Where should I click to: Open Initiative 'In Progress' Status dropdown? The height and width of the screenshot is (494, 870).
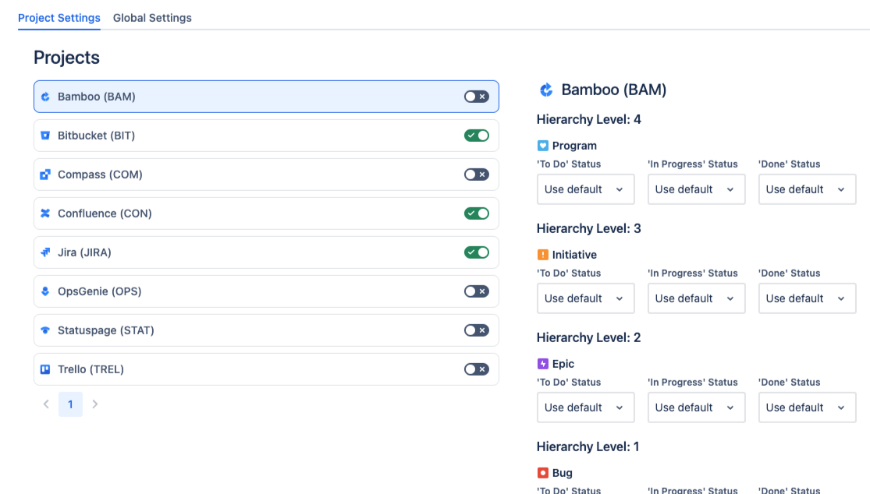pyautogui.click(x=696, y=298)
